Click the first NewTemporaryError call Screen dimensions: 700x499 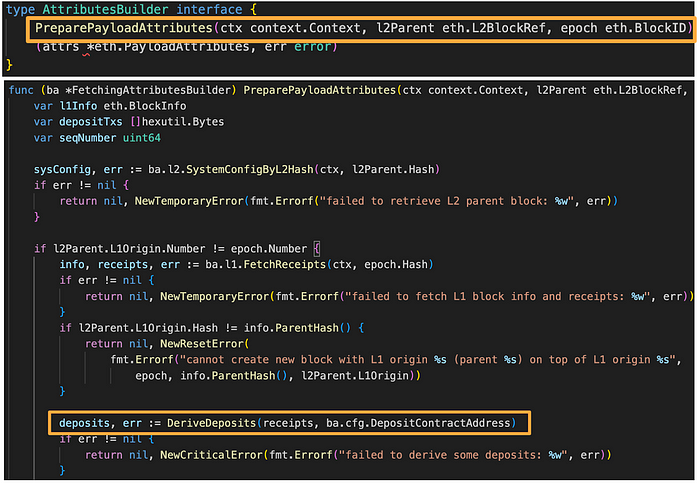click(189, 201)
